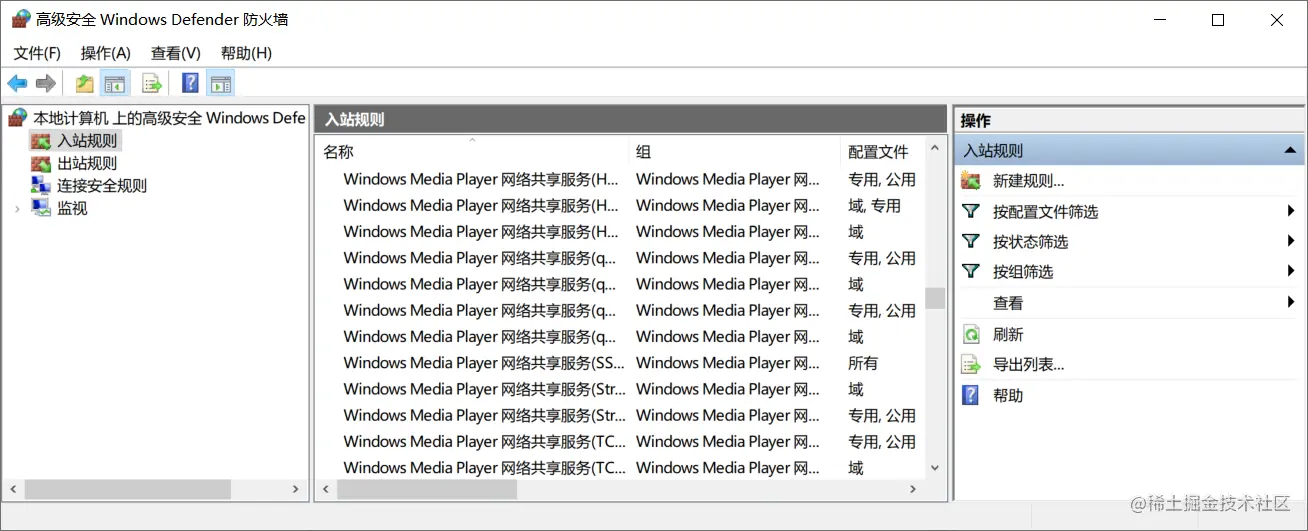Click right arrow of rules list horizontal scrollbar

(913, 489)
